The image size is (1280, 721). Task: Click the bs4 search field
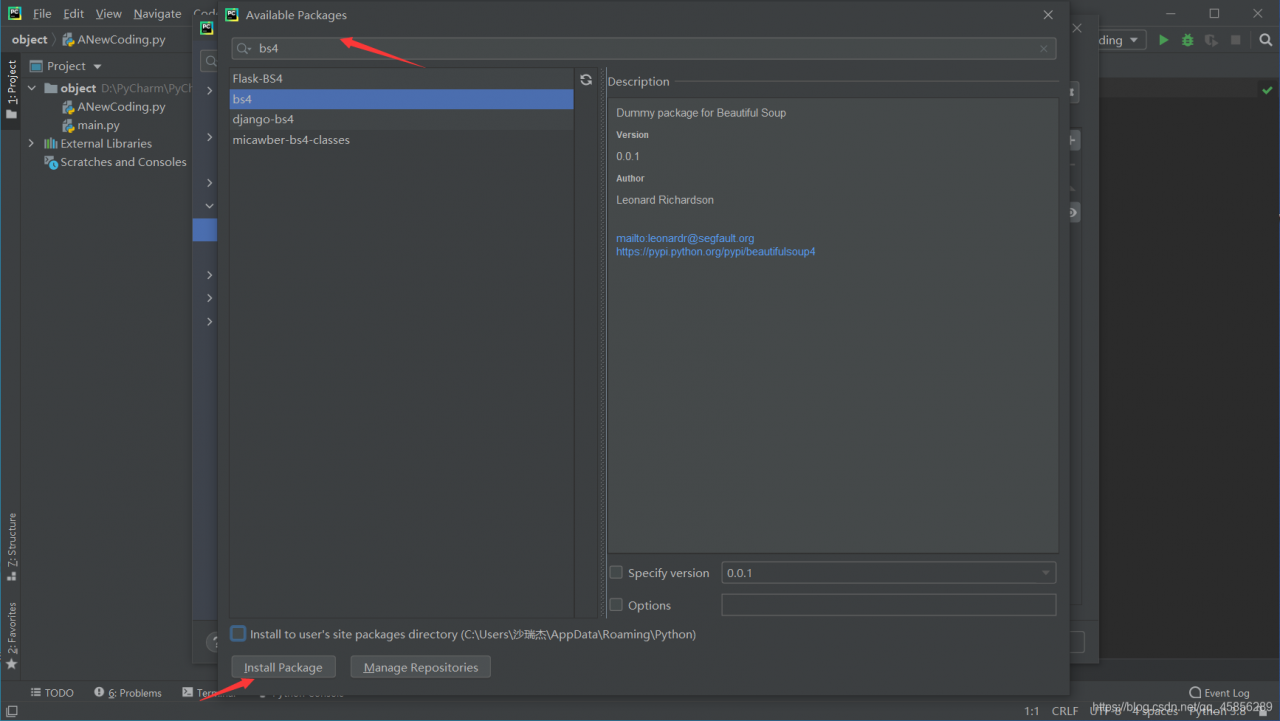click(x=644, y=48)
